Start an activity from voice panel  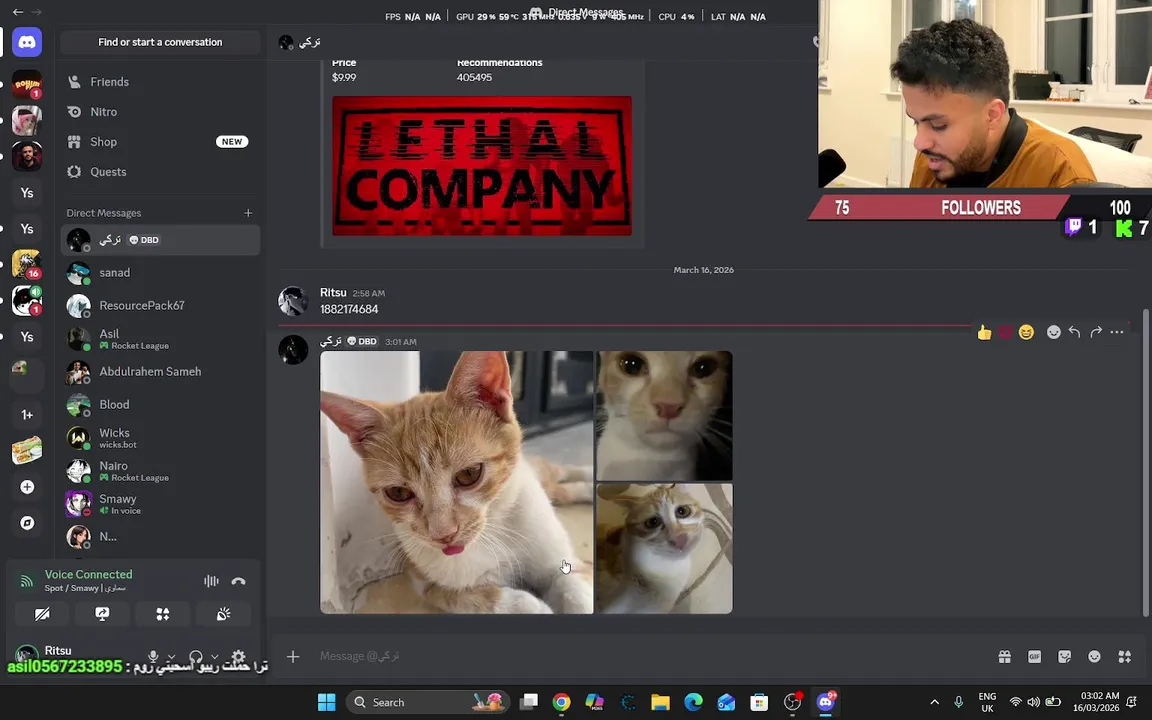[x=162, y=614]
